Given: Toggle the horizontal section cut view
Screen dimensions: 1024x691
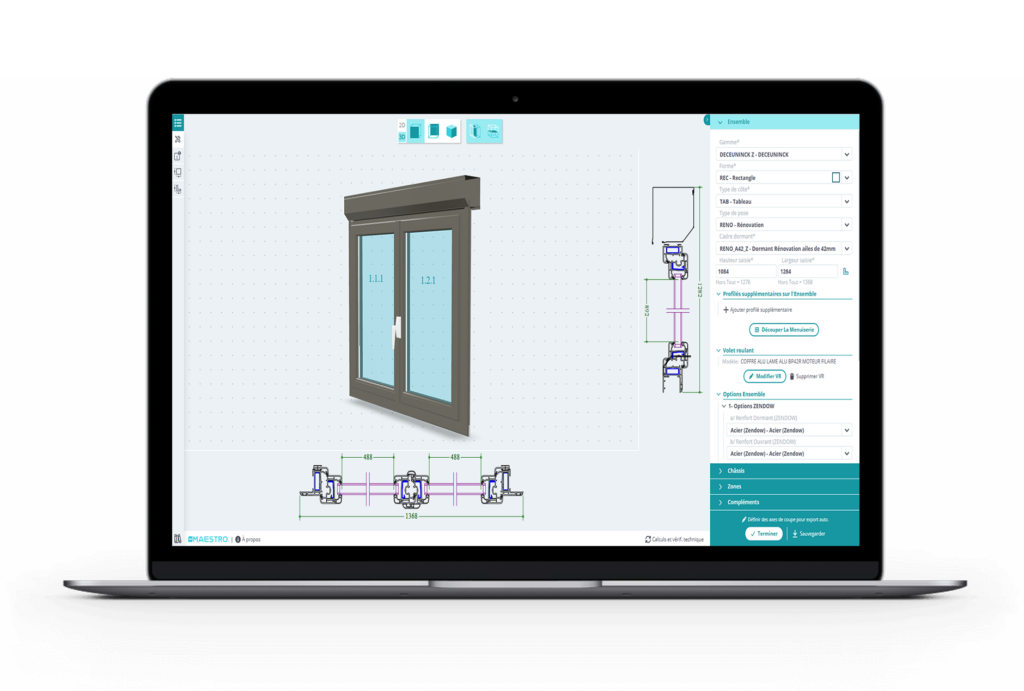Looking at the screenshot, I should (x=493, y=131).
